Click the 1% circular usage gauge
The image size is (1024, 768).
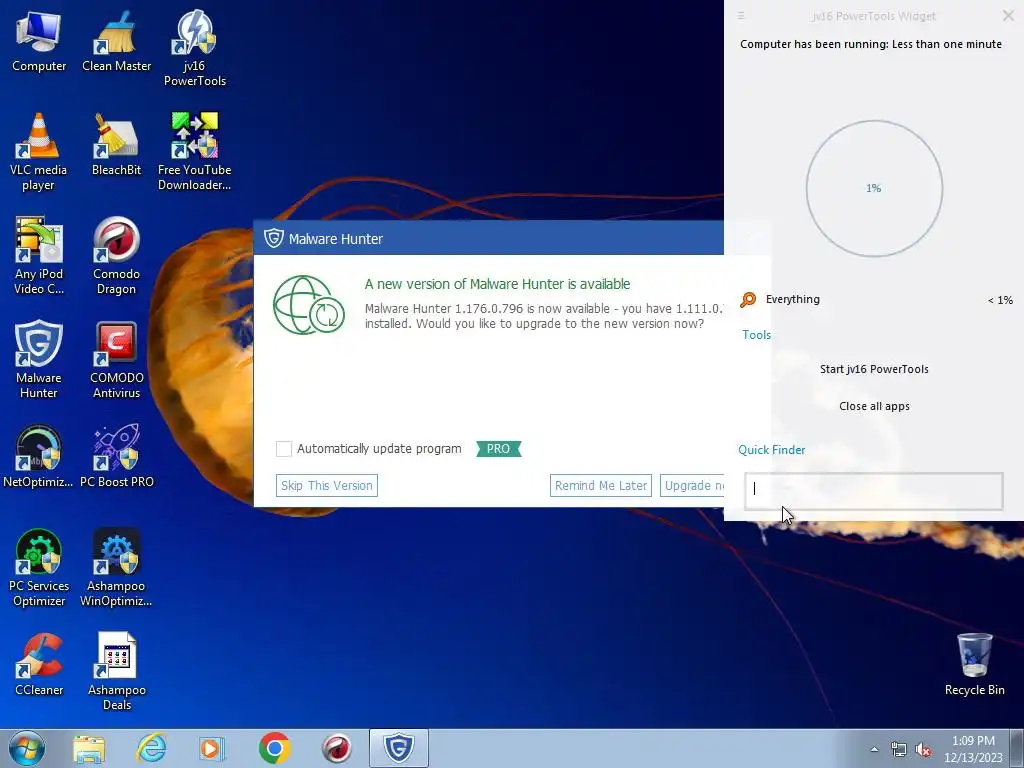tap(874, 188)
